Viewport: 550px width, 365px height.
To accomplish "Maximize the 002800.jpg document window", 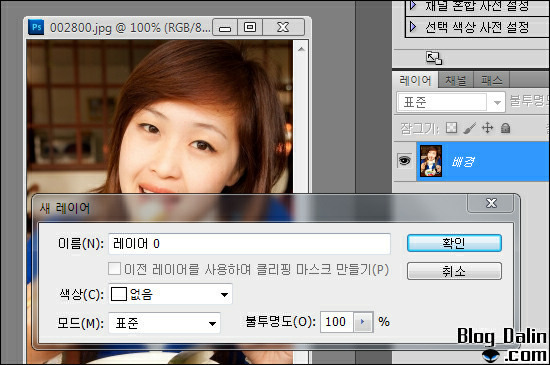I will tap(250, 27).
